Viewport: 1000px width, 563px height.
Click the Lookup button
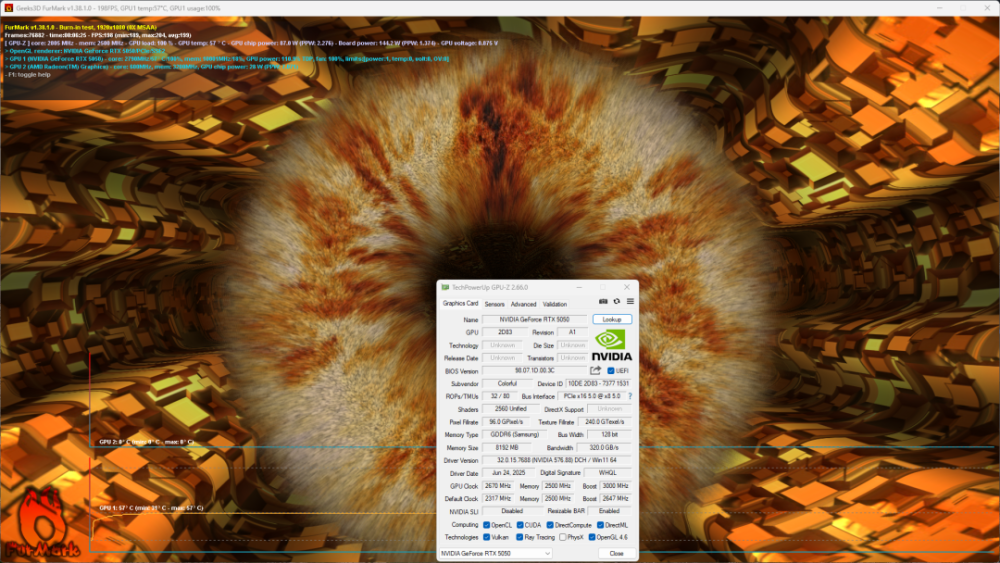612,319
